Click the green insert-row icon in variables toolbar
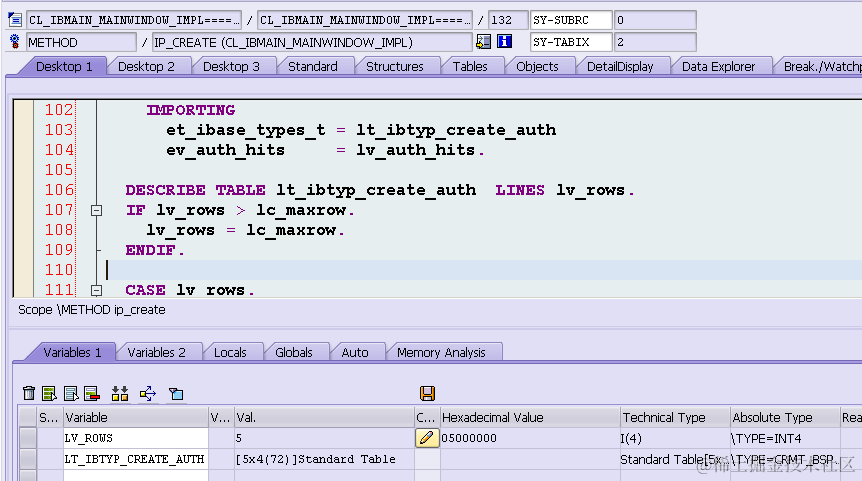The height and width of the screenshot is (481, 862). click(x=49, y=393)
